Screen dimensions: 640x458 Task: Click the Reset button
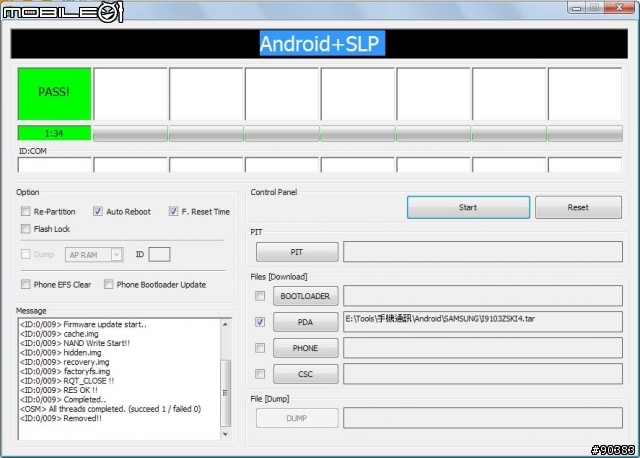(x=578, y=207)
